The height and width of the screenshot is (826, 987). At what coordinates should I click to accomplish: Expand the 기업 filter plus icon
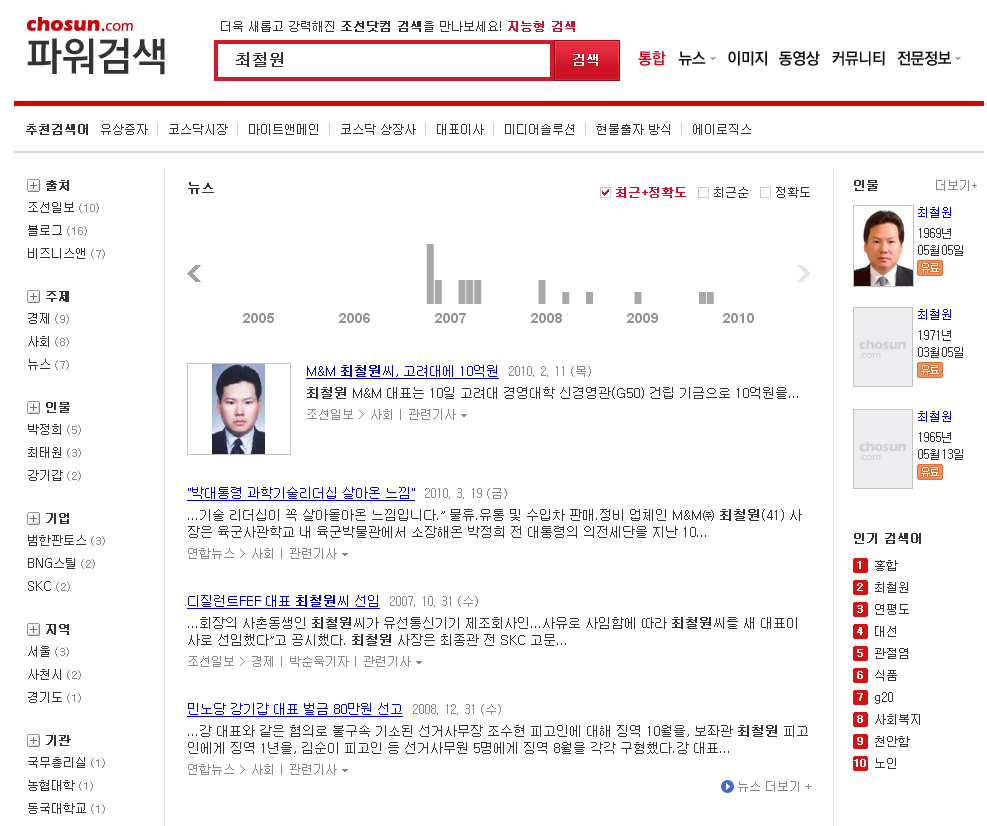pyautogui.click(x=33, y=519)
